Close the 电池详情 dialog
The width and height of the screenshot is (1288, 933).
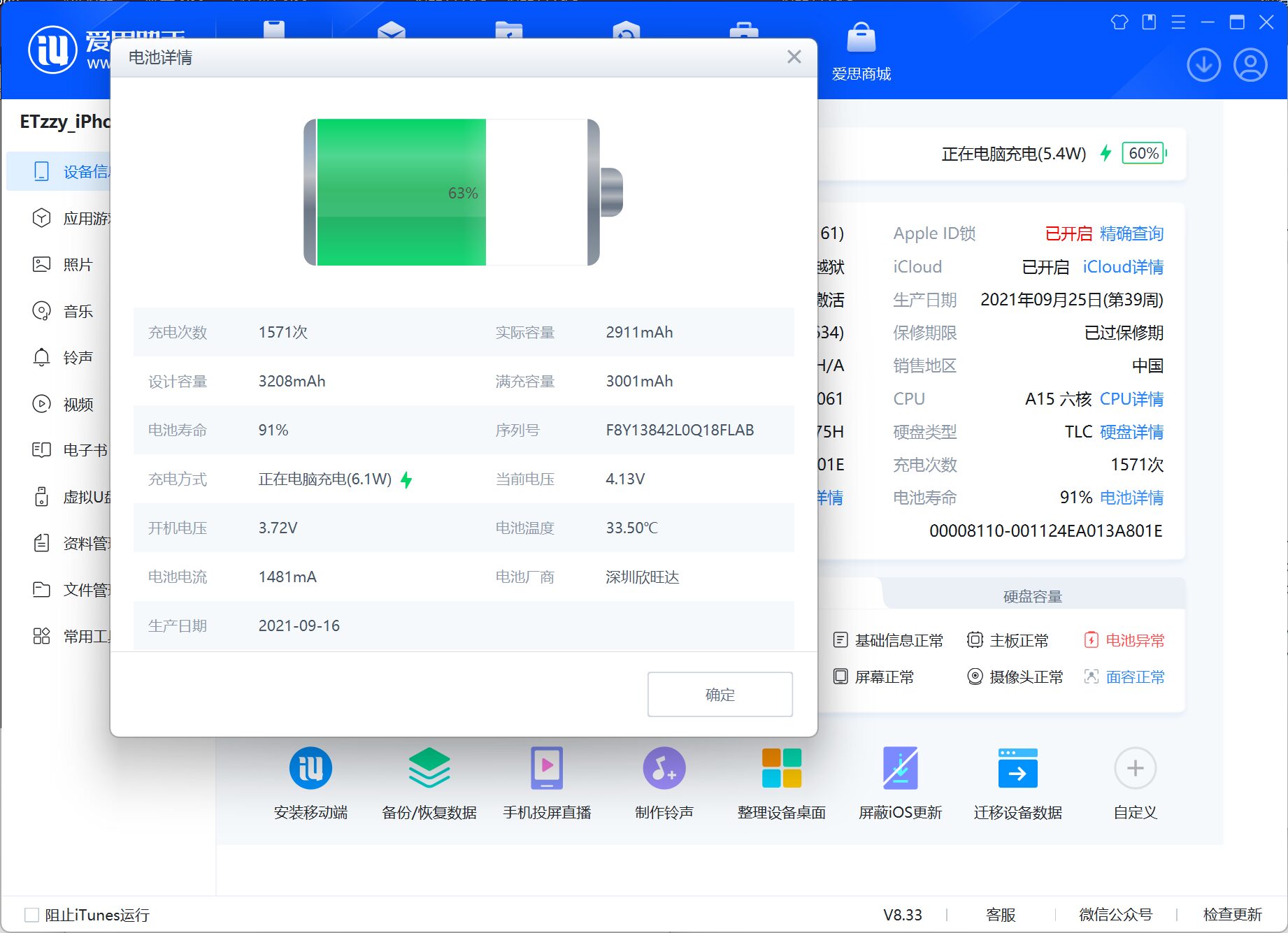point(794,57)
